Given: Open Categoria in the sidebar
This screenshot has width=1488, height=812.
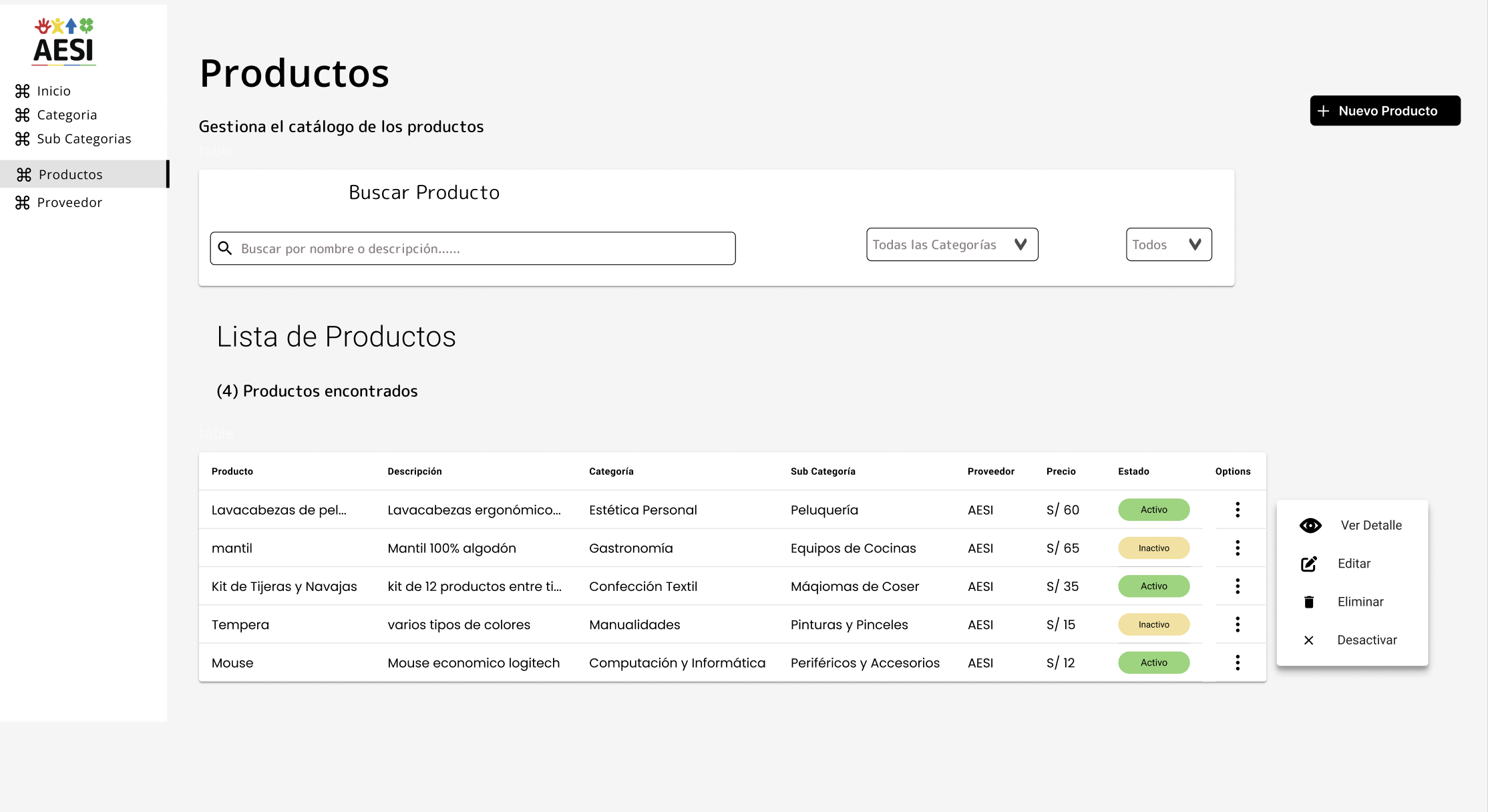Looking at the screenshot, I should (x=67, y=115).
